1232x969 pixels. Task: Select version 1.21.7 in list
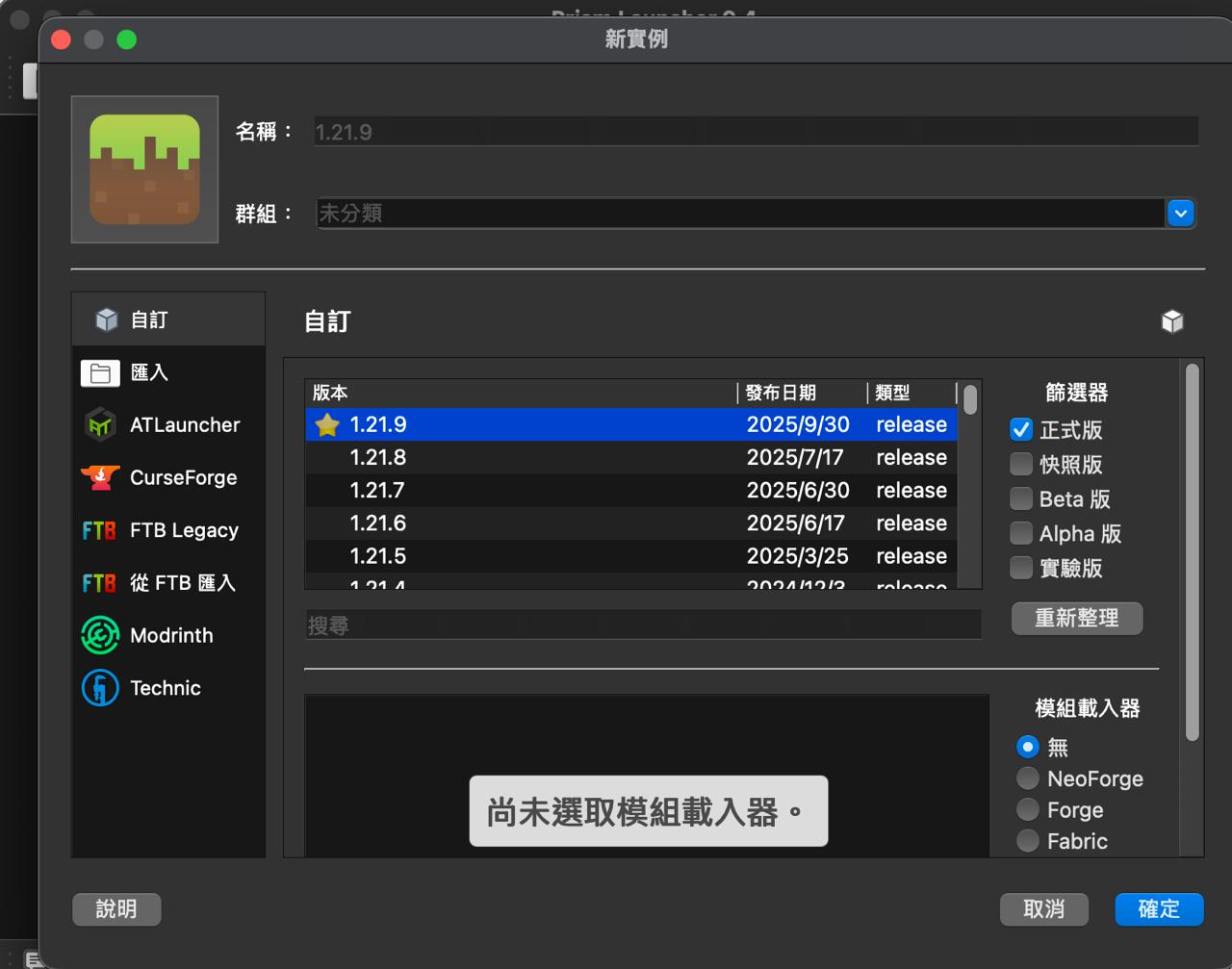point(377,491)
